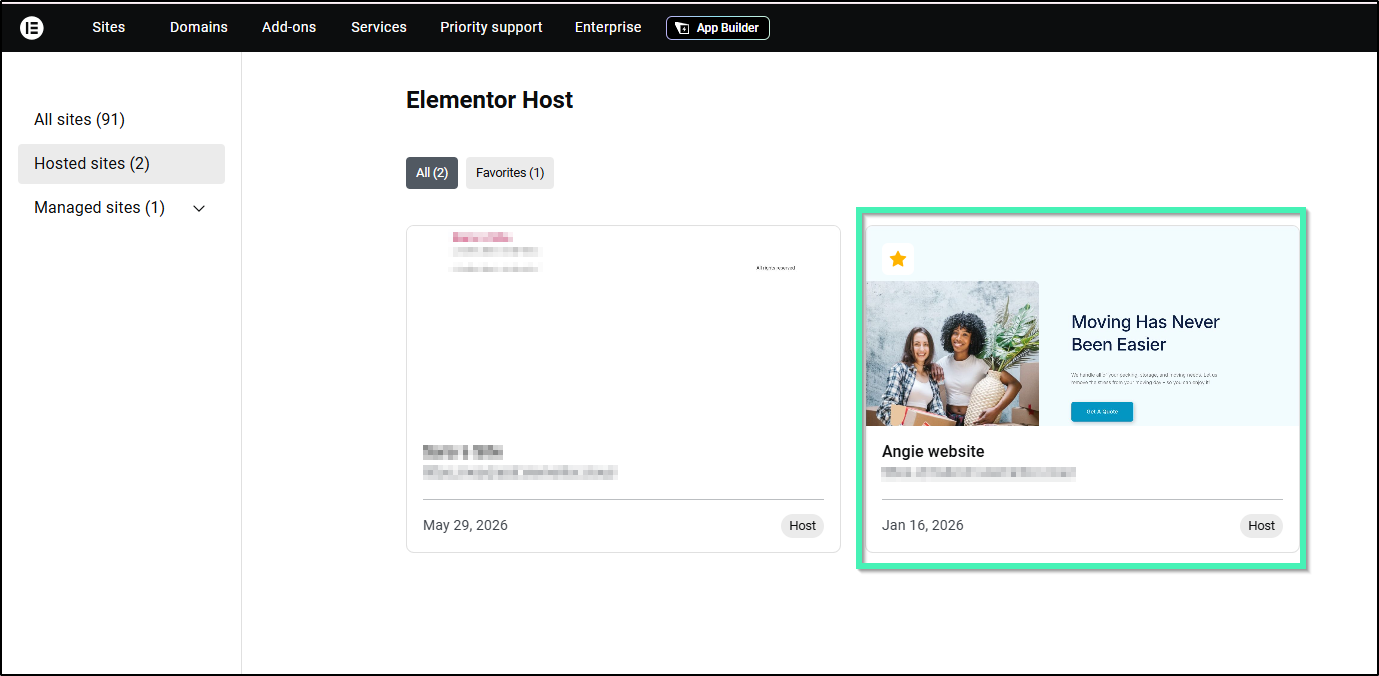1379x676 pixels.
Task: Click the blurred title of the first site card
Action: click(x=462, y=451)
